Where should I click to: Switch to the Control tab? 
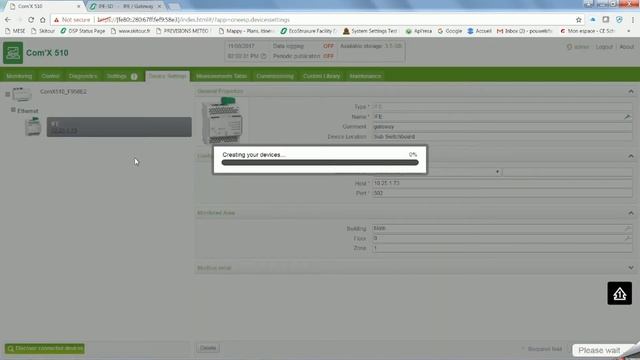pos(50,76)
